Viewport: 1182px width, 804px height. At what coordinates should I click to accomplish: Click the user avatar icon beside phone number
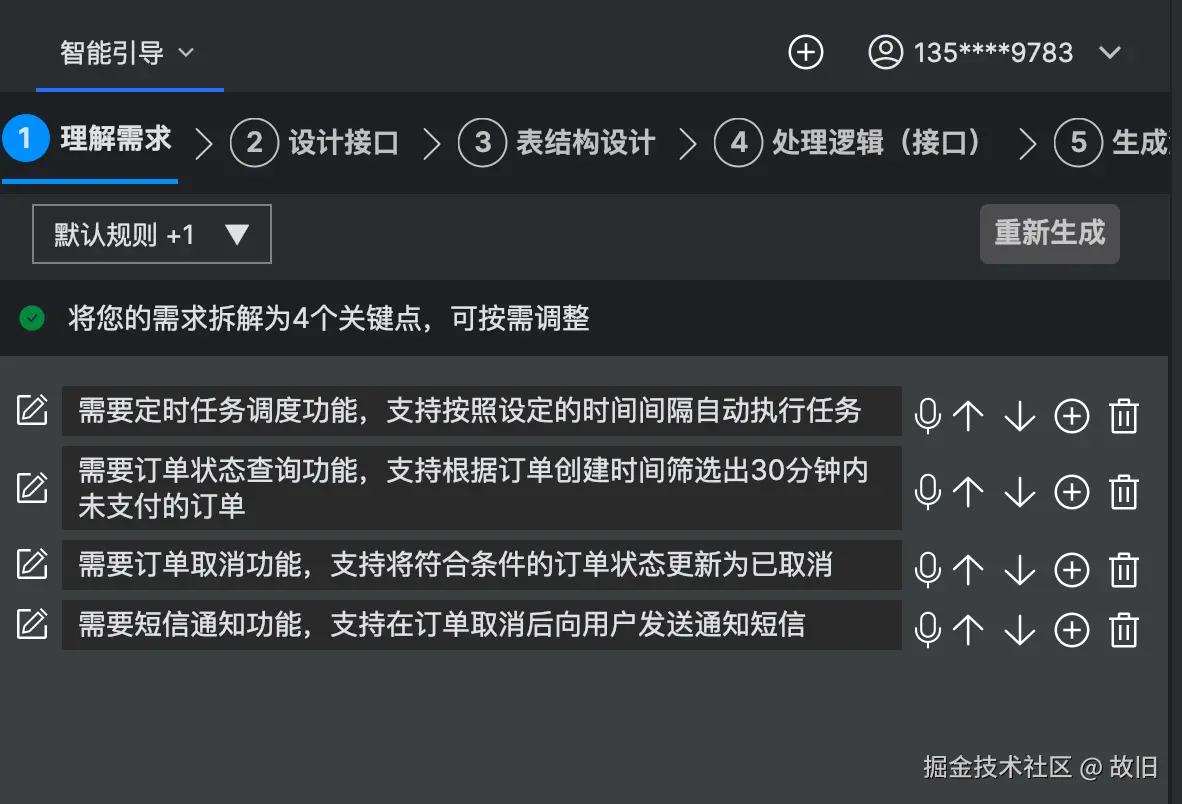point(885,52)
